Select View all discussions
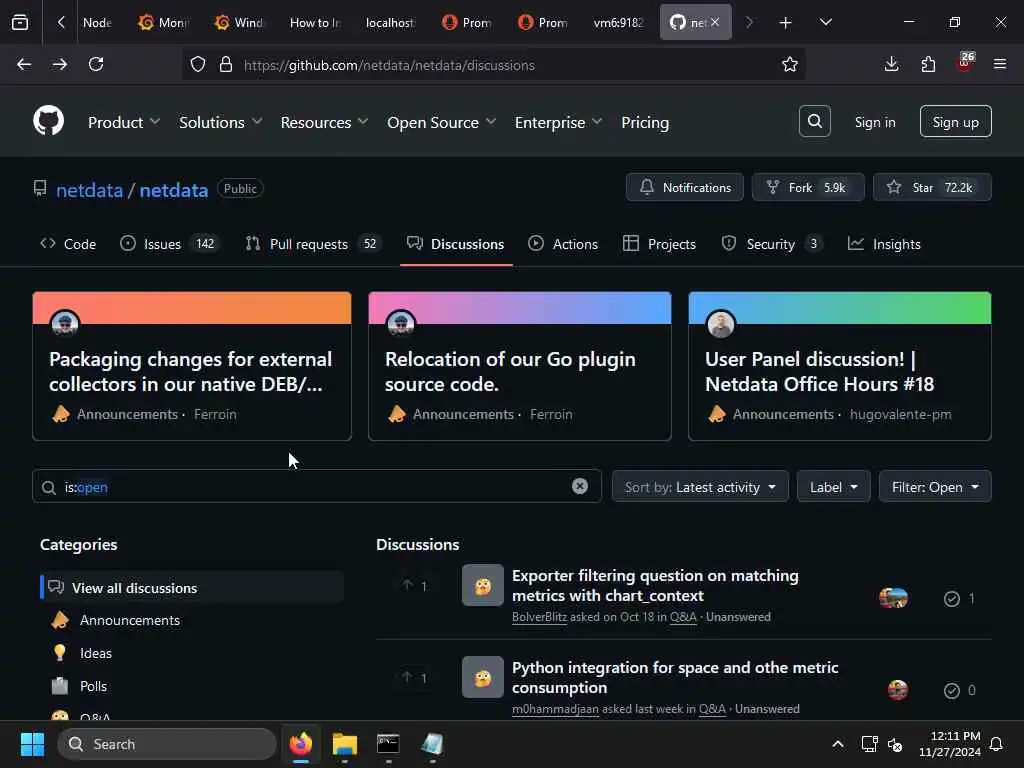 pos(192,587)
